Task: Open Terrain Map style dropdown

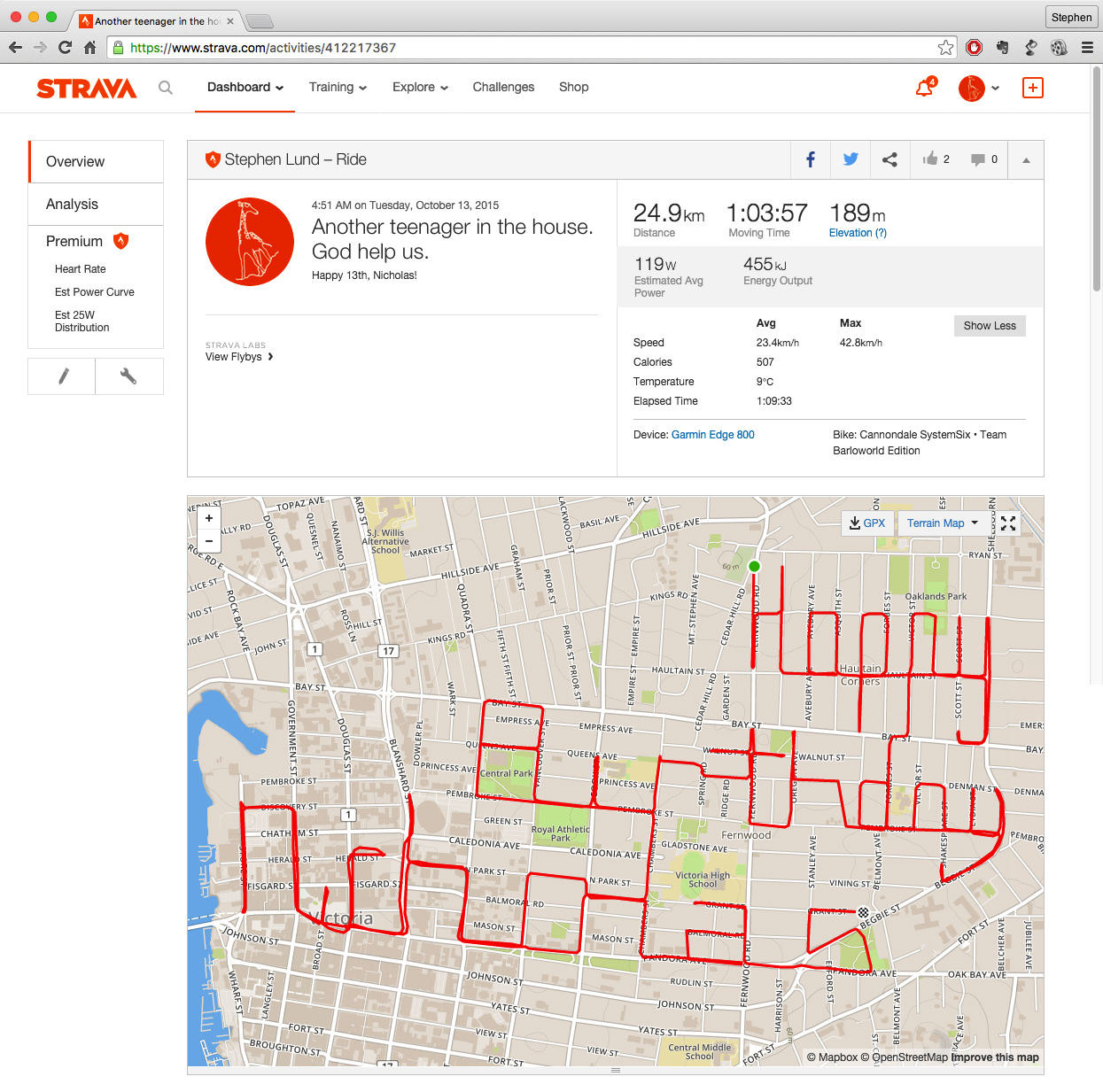Action: (943, 523)
